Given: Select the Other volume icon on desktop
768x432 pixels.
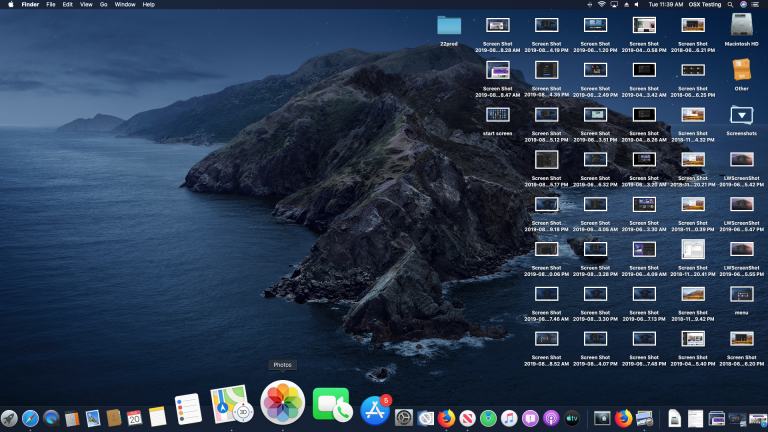Looking at the screenshot, I should pyautogui.click(x=742, y=70).
